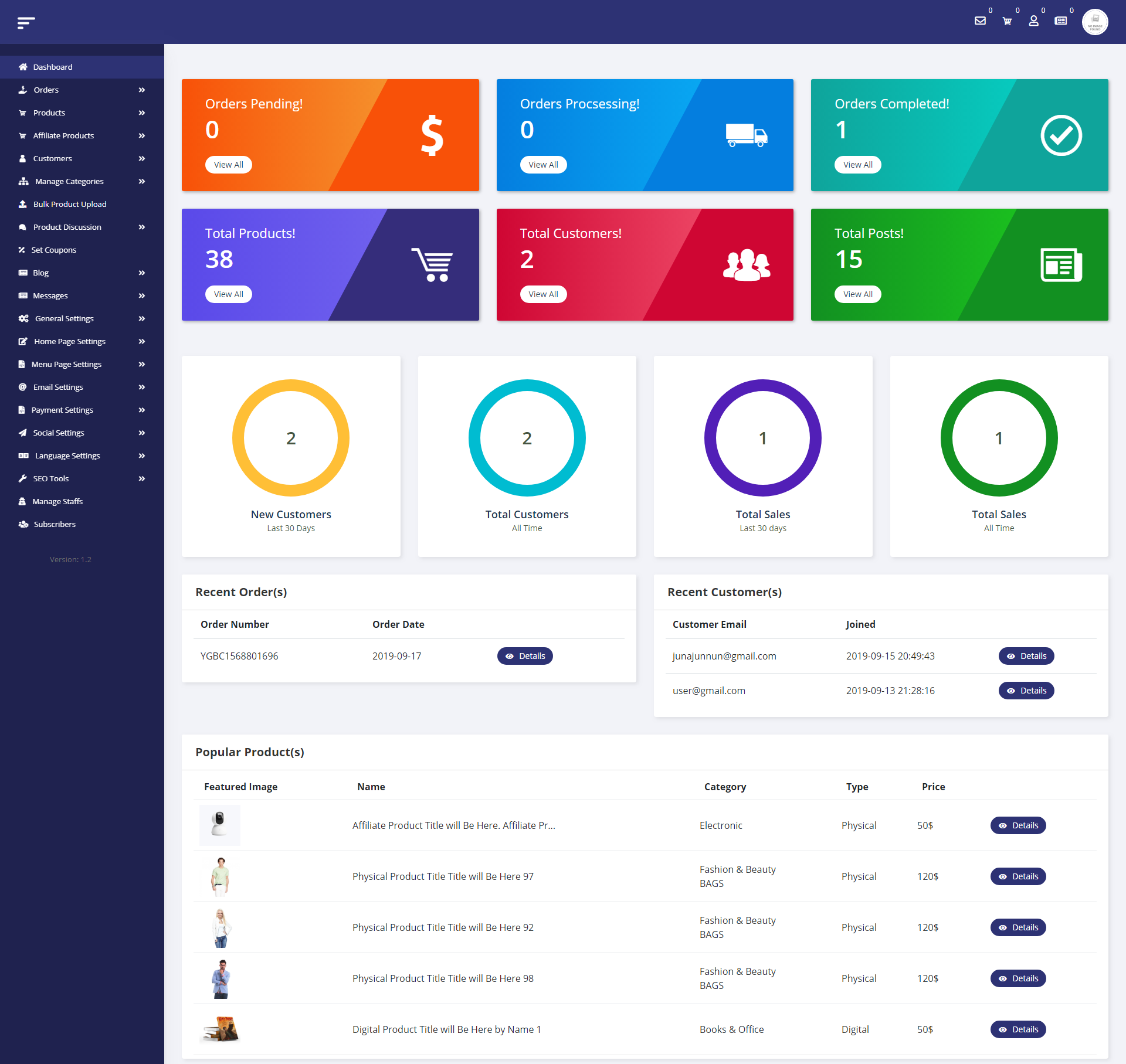Screen dimensions: 1126x1064
Task: Open the user icon in header
Action: point(1033,21)
